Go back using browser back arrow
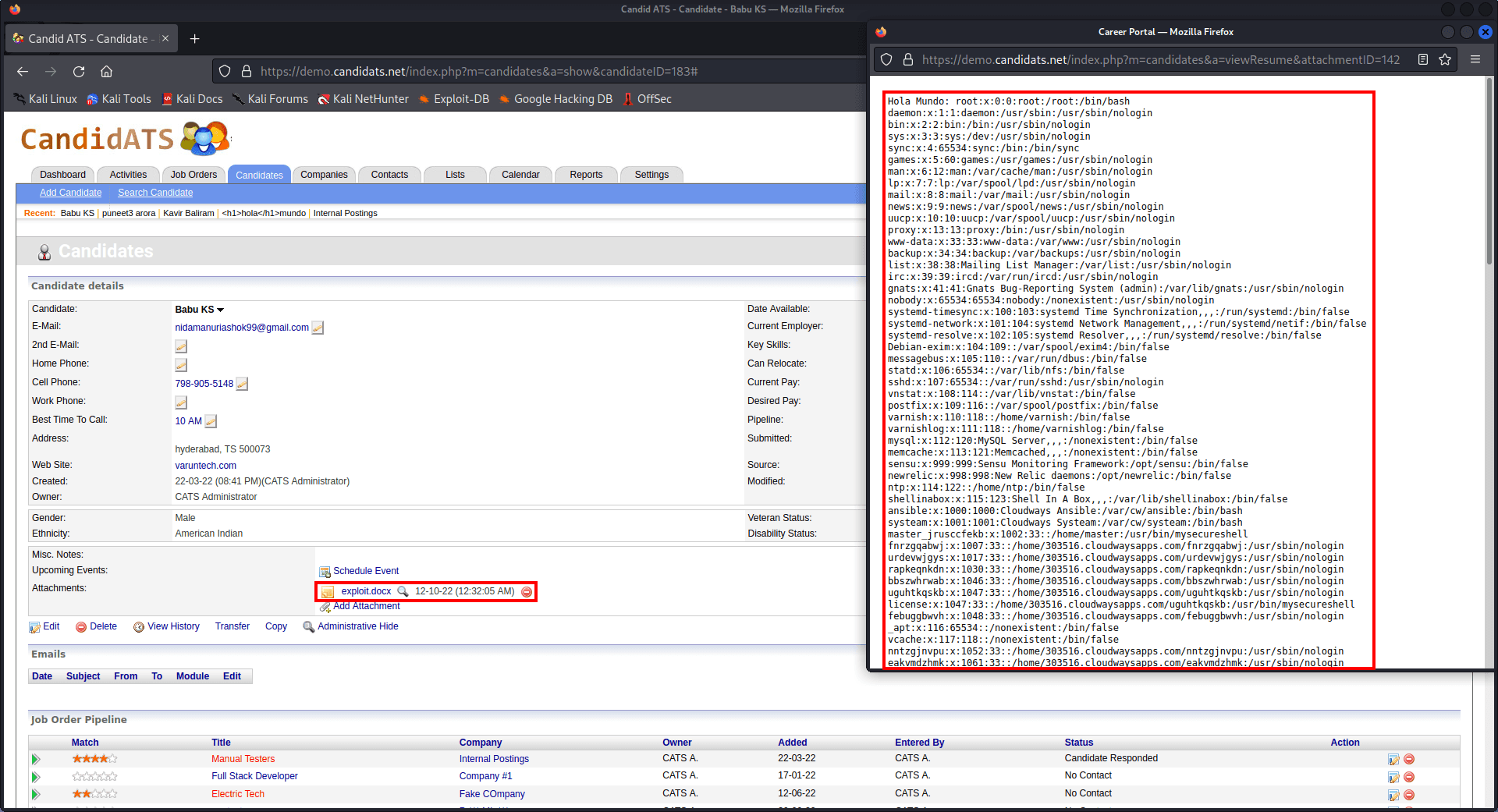Screen dimensions: 1498x812 23,72
